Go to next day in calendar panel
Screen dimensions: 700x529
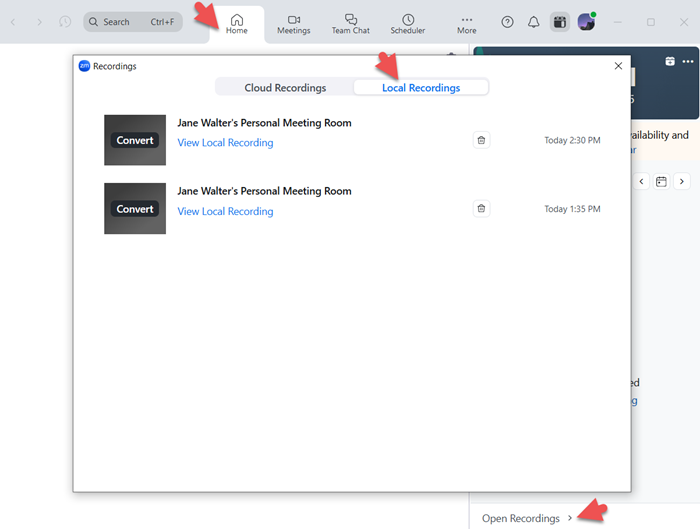click(682, 181)
